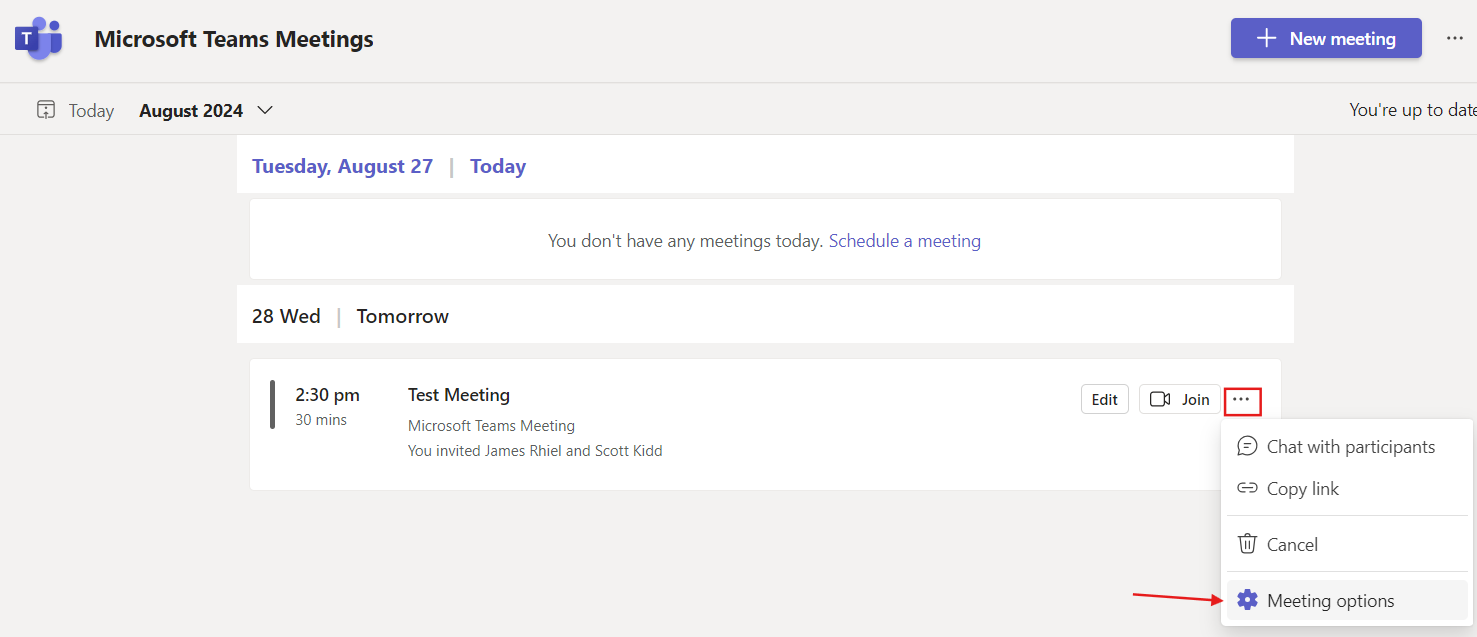The image size is (1477, 637).
Task: Click the 2:30 pm meeting time
Action: 327,395
